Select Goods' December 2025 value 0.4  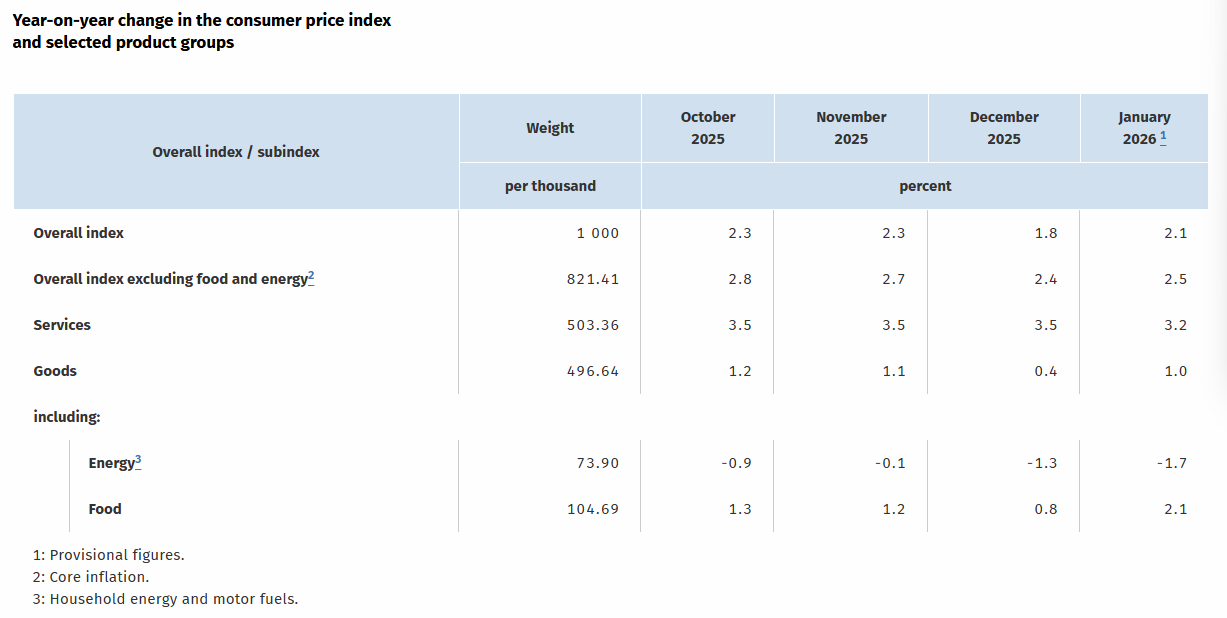pos(1045,371)
